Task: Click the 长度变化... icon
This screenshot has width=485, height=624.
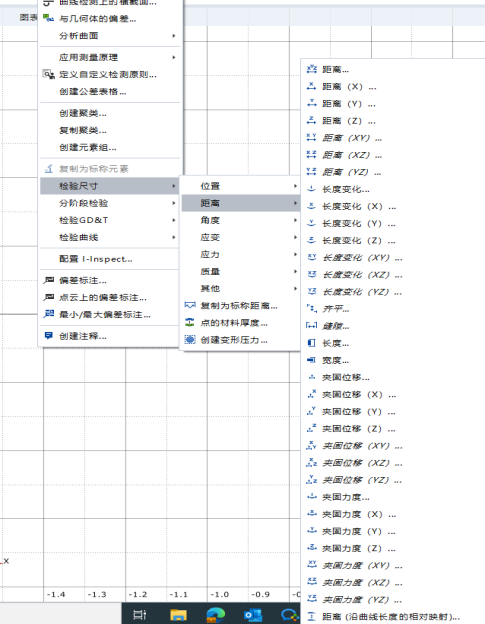Action: coord(312,189)
